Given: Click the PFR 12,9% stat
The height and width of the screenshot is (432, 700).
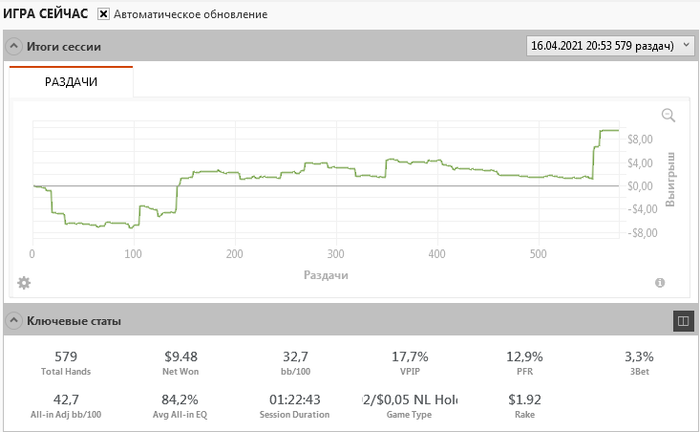Looking at the screenshot, I should [526, 362].
